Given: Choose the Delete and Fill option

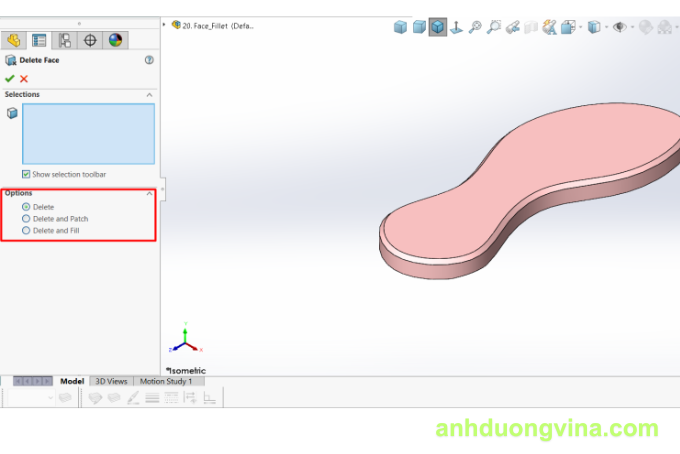Looking at the screenshot, I should click(x=26, y=230).
